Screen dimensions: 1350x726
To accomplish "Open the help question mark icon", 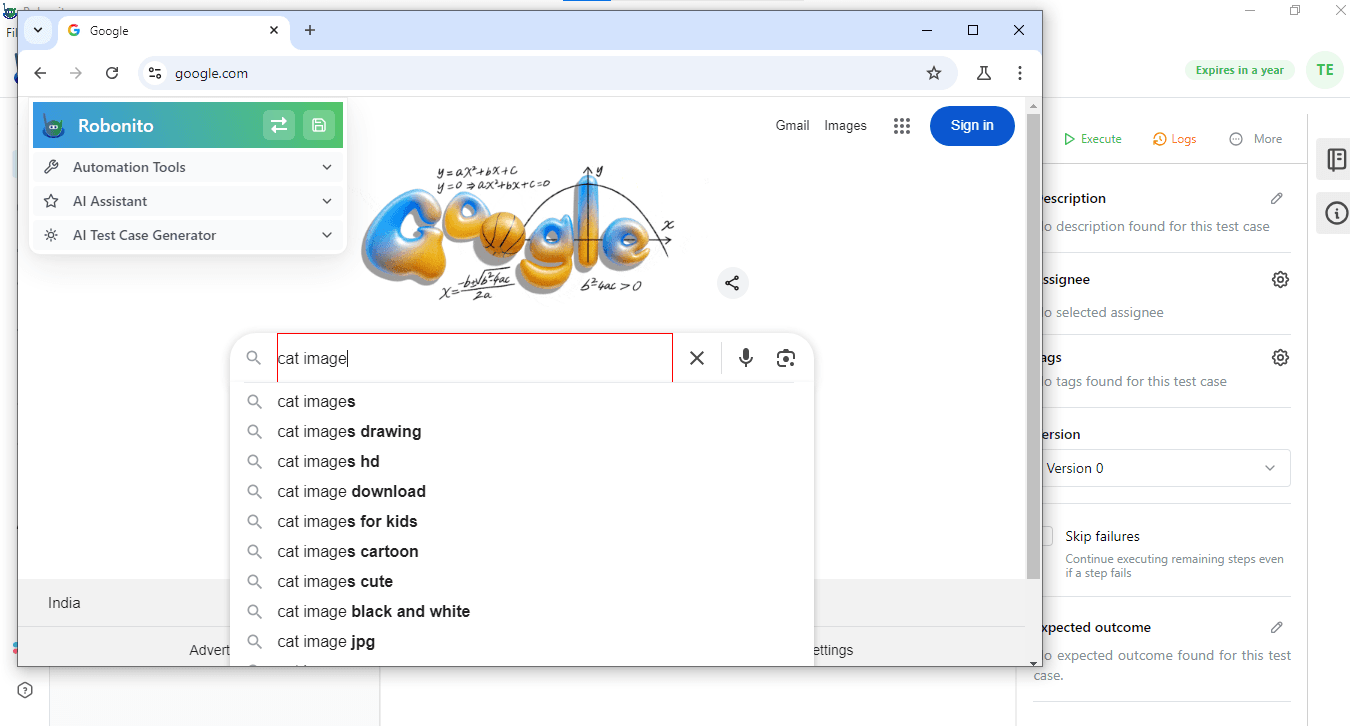I will [x=25, y=690].
